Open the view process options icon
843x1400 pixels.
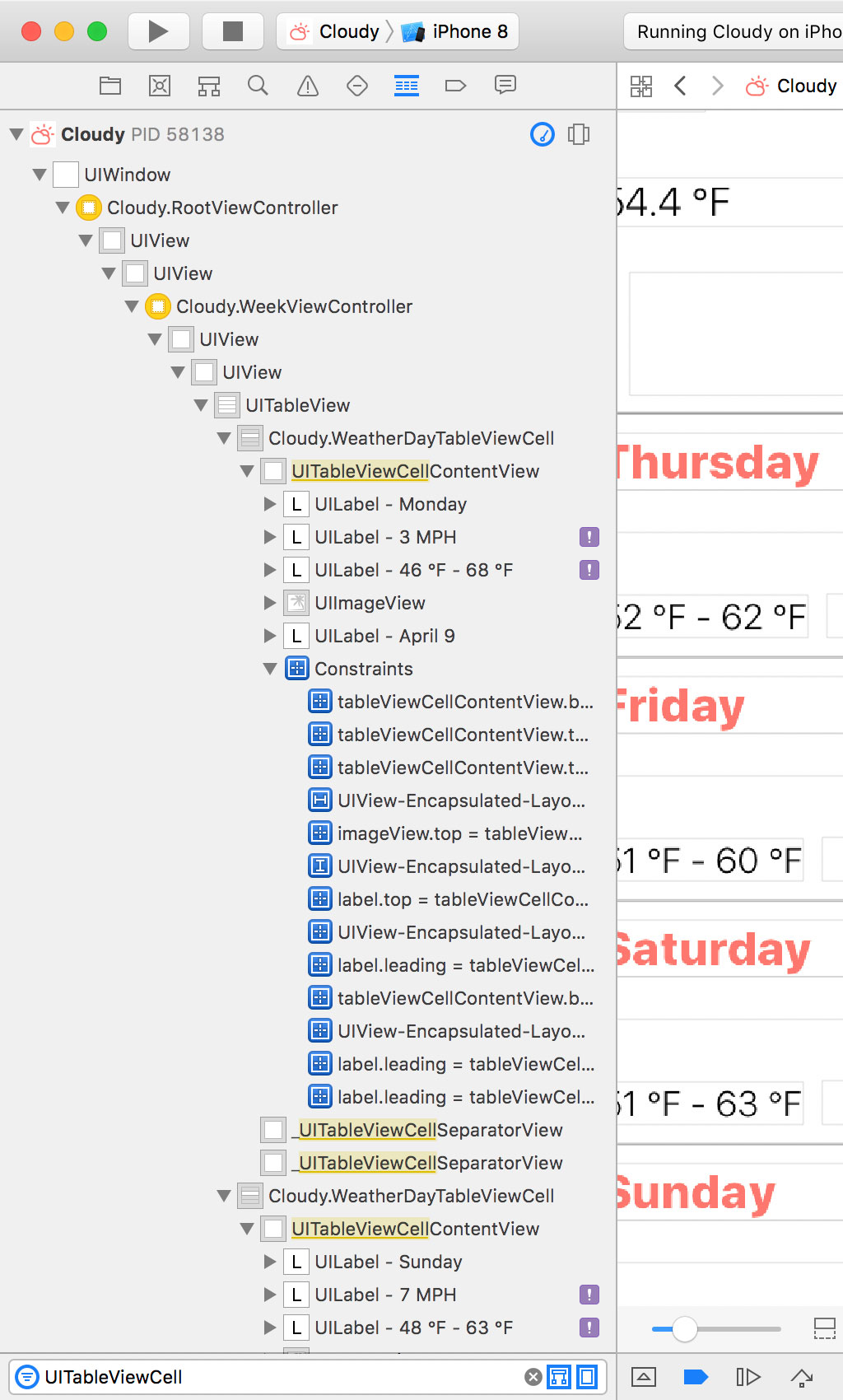[x=579, y=134]
